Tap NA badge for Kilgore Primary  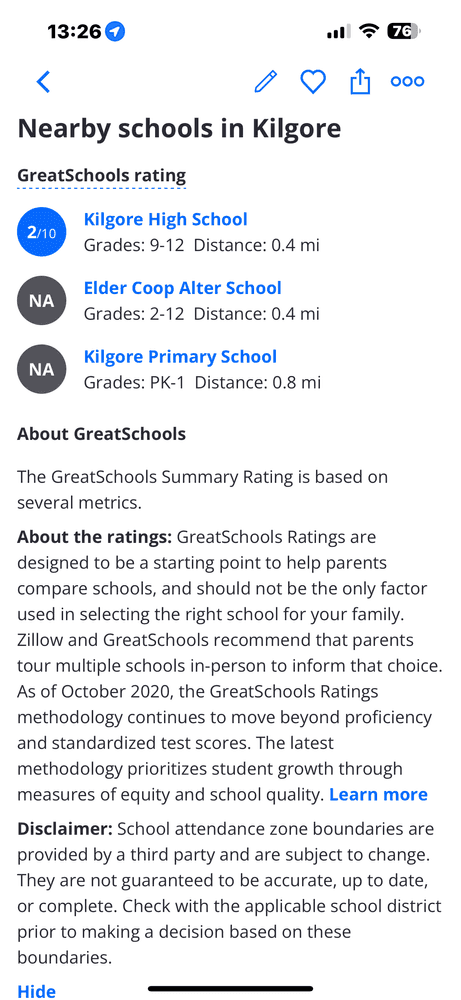(41, 369)
